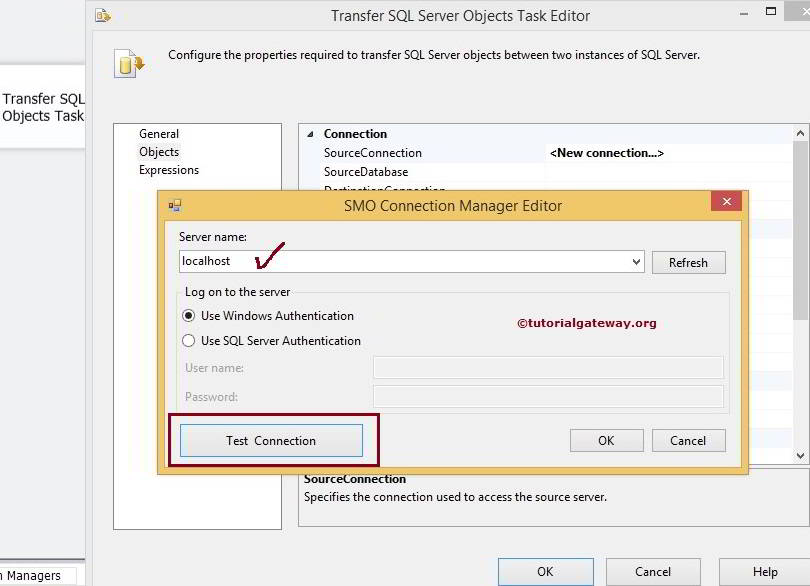Enable Use Windows Authentication

coord(189,316)
